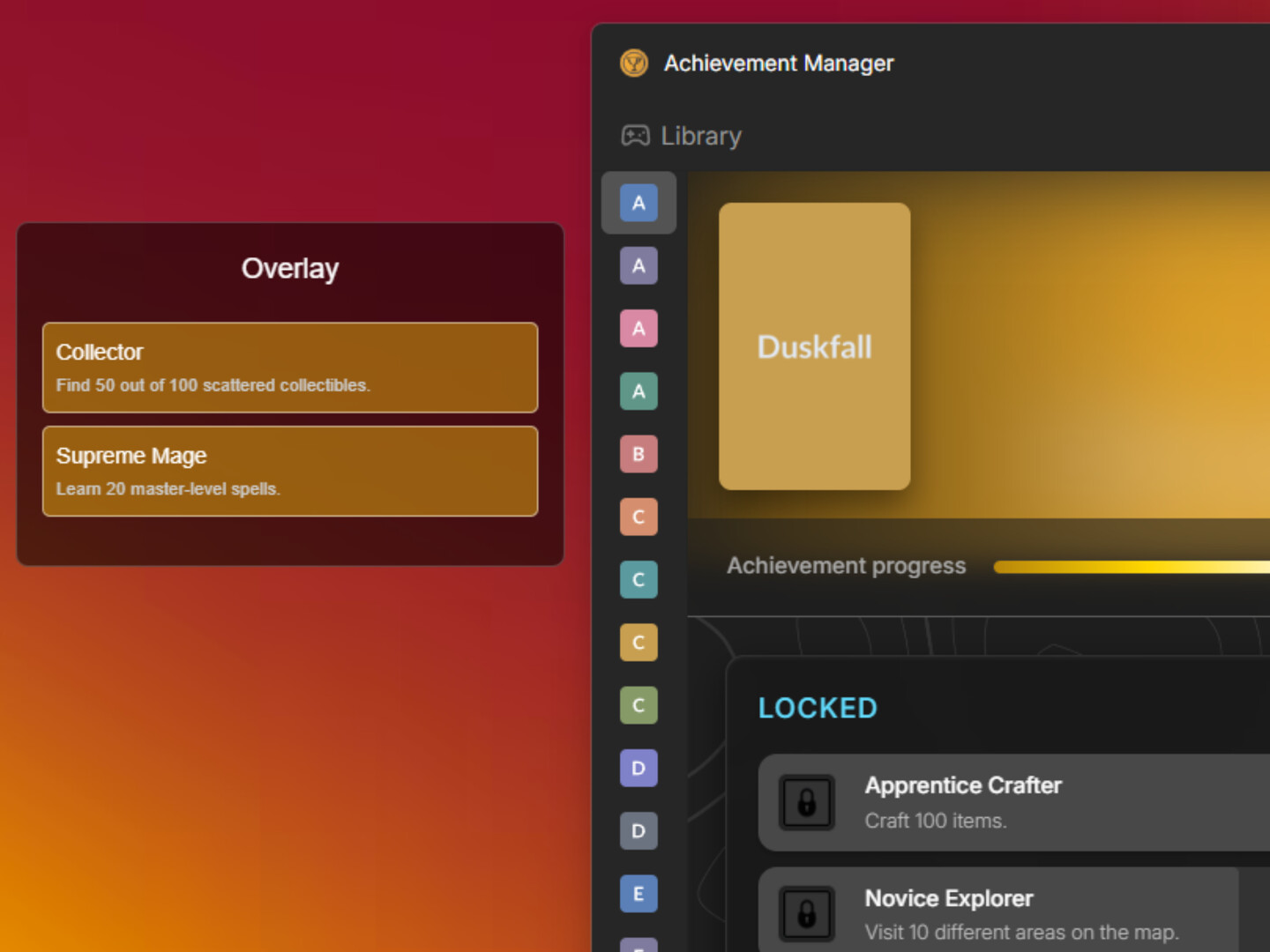Select the green "C" game icon
1270x952 pixels.
638,704
